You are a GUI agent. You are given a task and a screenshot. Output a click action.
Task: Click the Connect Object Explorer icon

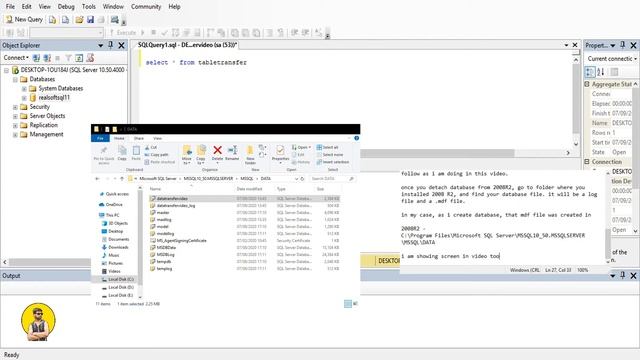[x=36, y=58]
